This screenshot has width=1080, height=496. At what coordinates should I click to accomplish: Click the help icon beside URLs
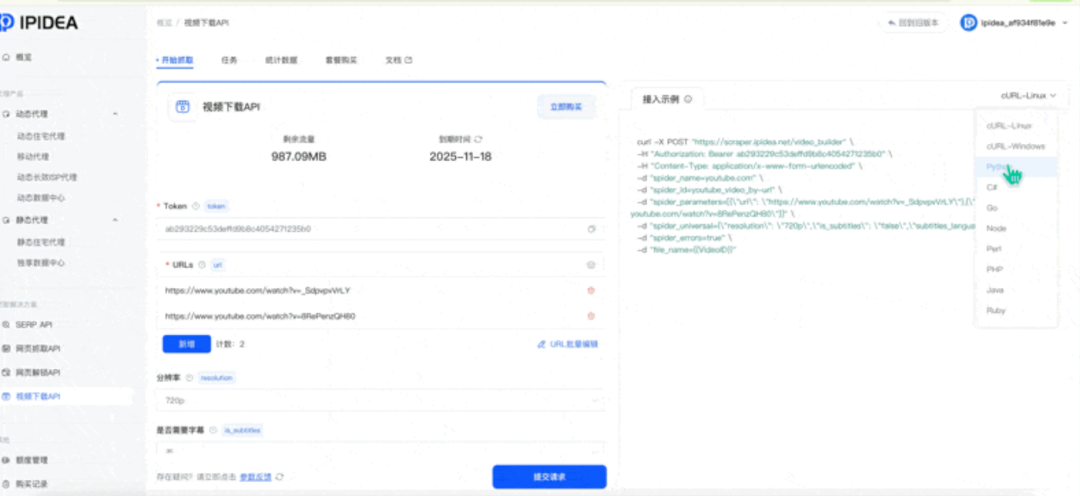coord(202,265)
